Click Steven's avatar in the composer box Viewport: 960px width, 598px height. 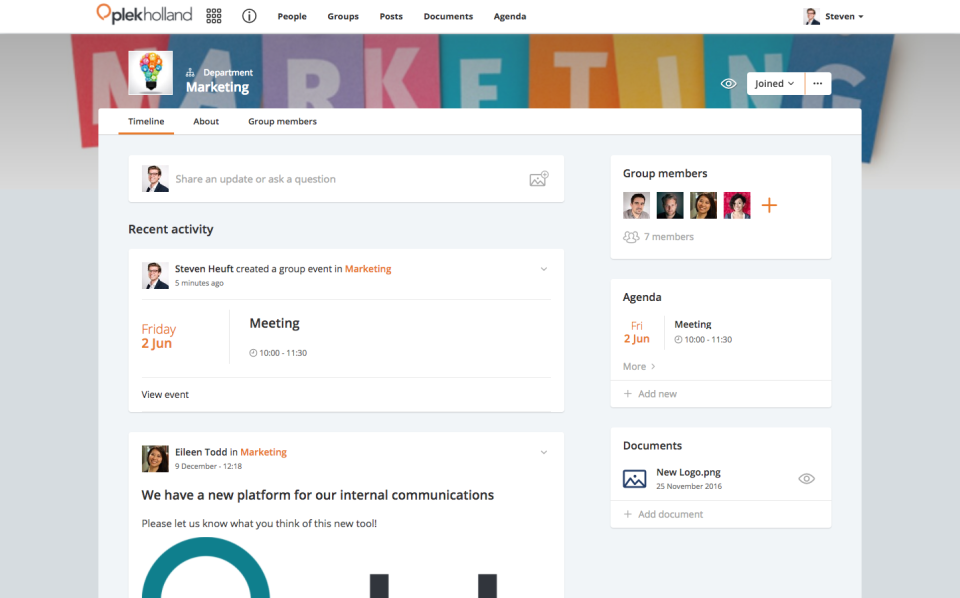point(156,179)
